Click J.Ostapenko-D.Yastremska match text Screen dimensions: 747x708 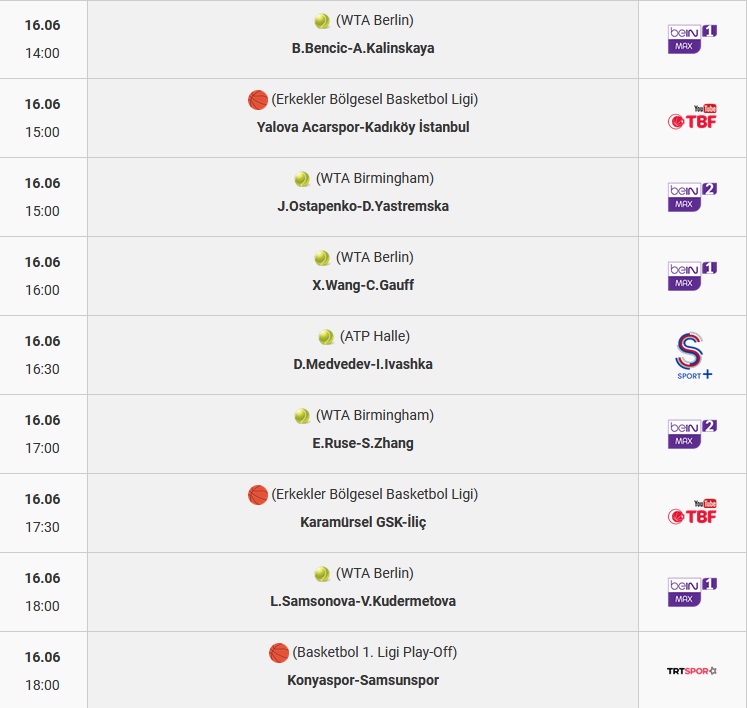click(363, 206)
